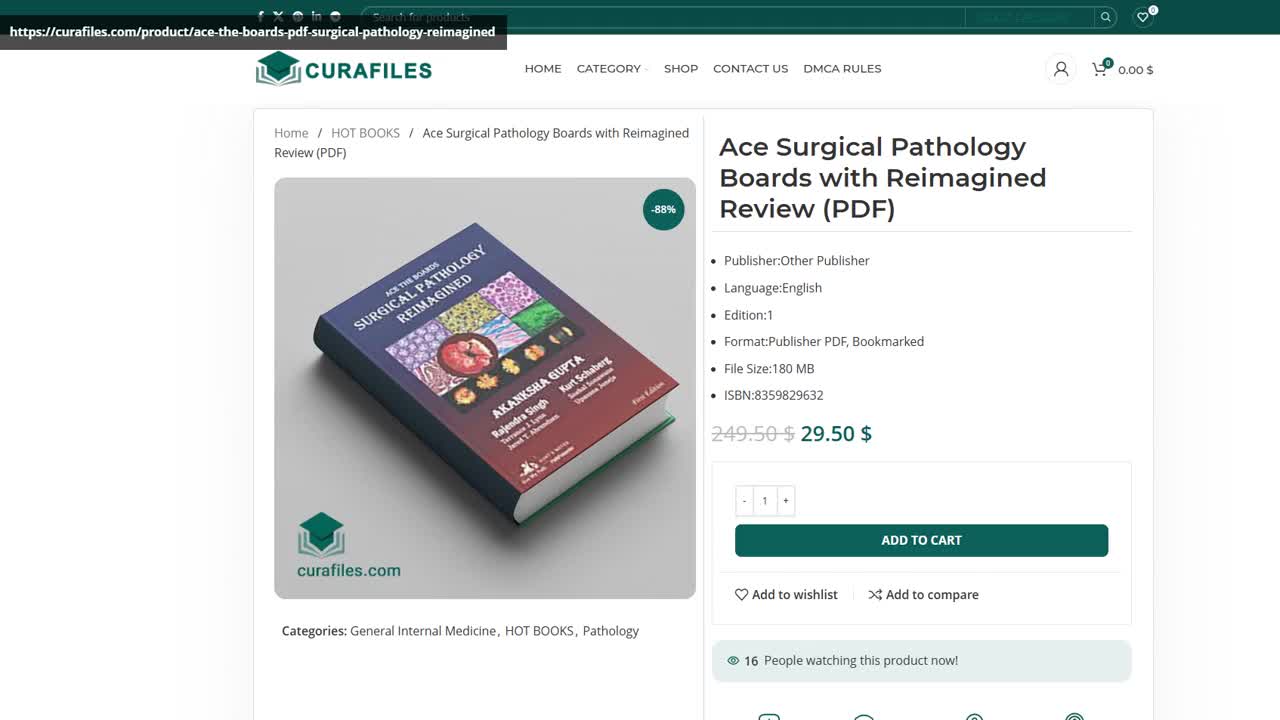The image size is (1280, 720).
Task: Open the DMCA RULES page
Action: pyautogui.click(x=842, y=68)
